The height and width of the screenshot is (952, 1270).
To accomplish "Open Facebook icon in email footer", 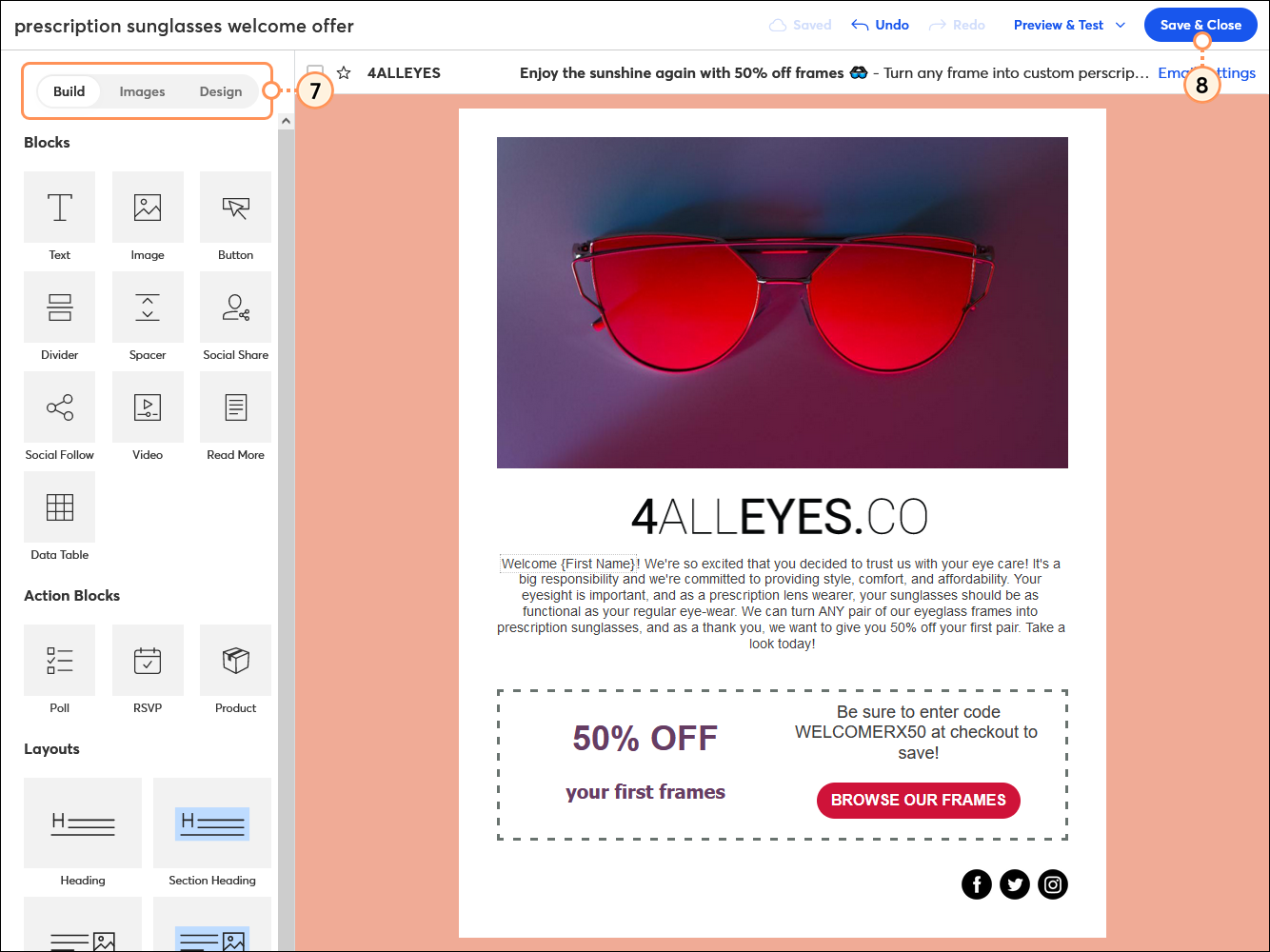I will click(x=977, y=884).
